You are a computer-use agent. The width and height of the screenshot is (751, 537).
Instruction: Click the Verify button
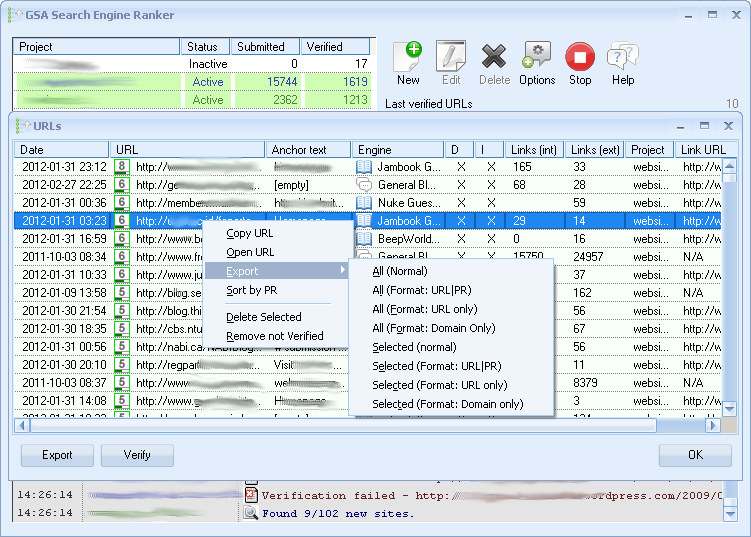(137, 455)
